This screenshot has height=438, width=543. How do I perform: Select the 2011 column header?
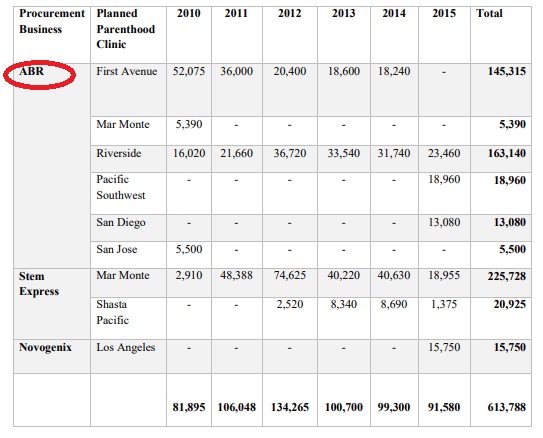pos(237,13)
